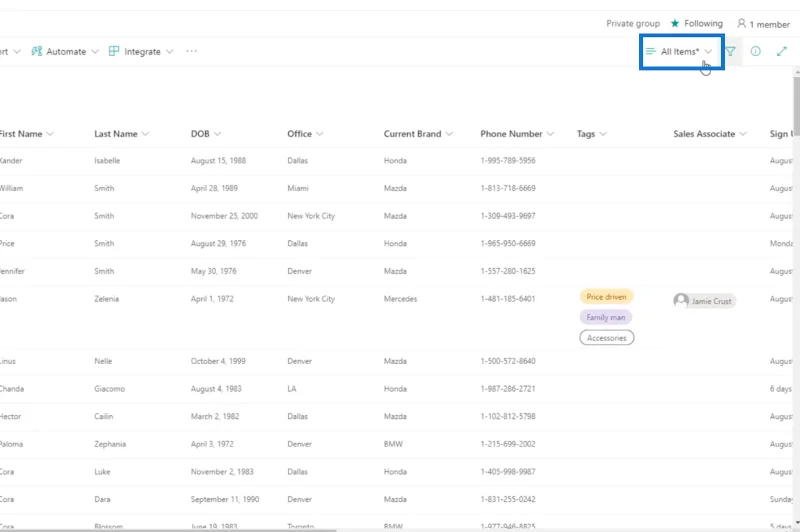Click the purple Family man tag
The height and width of the screenshot is (532, 800).
[x=606, y=317]
